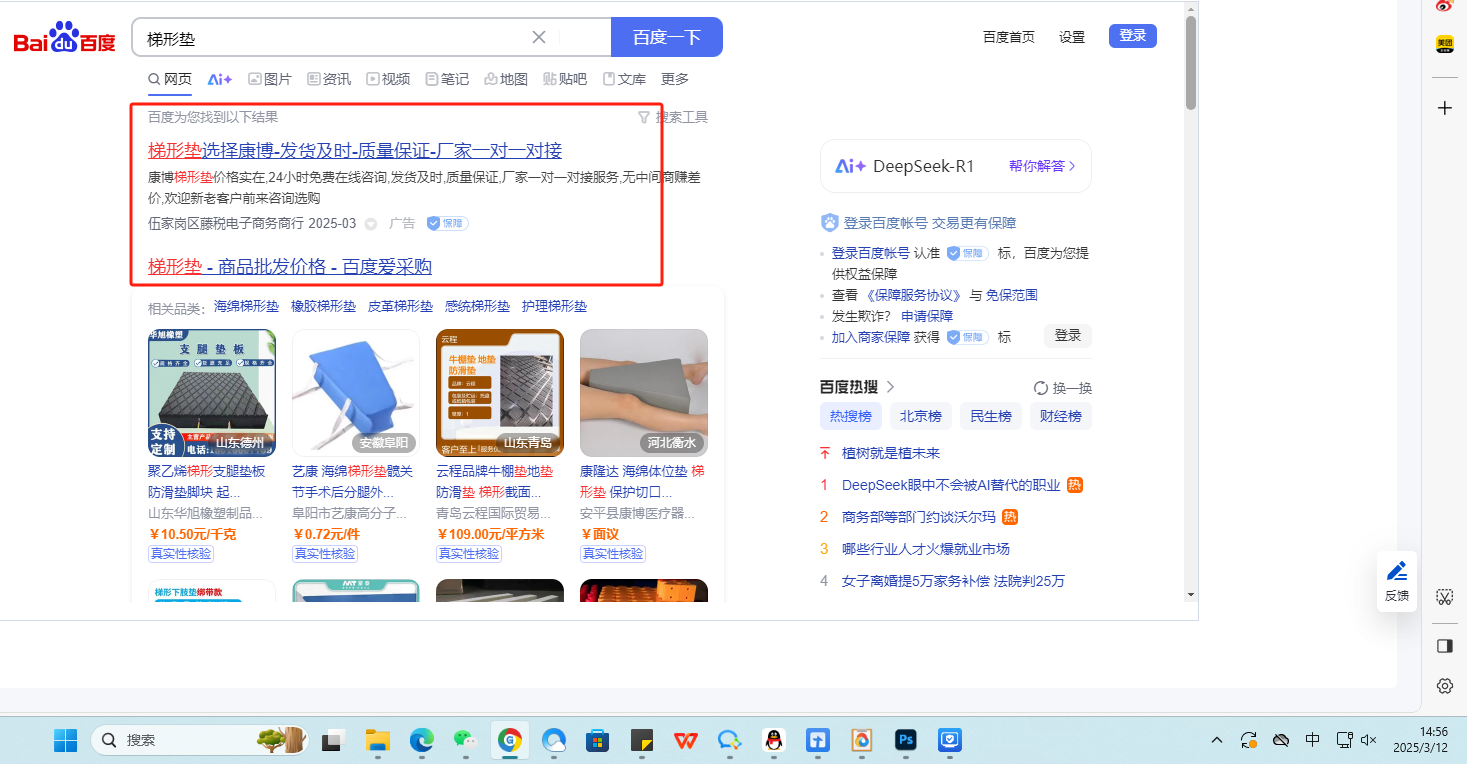The height and width of the screenshot is (764, 1467).
Task: Switch to the 图片 tab
Action: click(x=270, y=79)
